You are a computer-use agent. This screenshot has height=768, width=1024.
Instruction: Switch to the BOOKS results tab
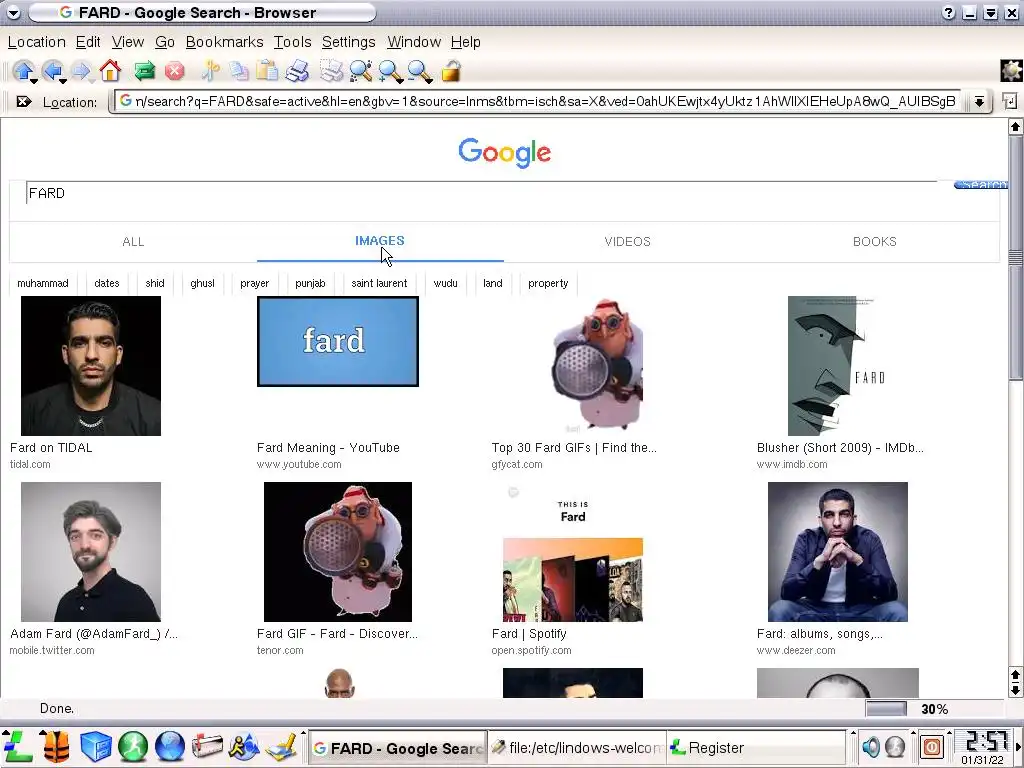click(874, 242)
